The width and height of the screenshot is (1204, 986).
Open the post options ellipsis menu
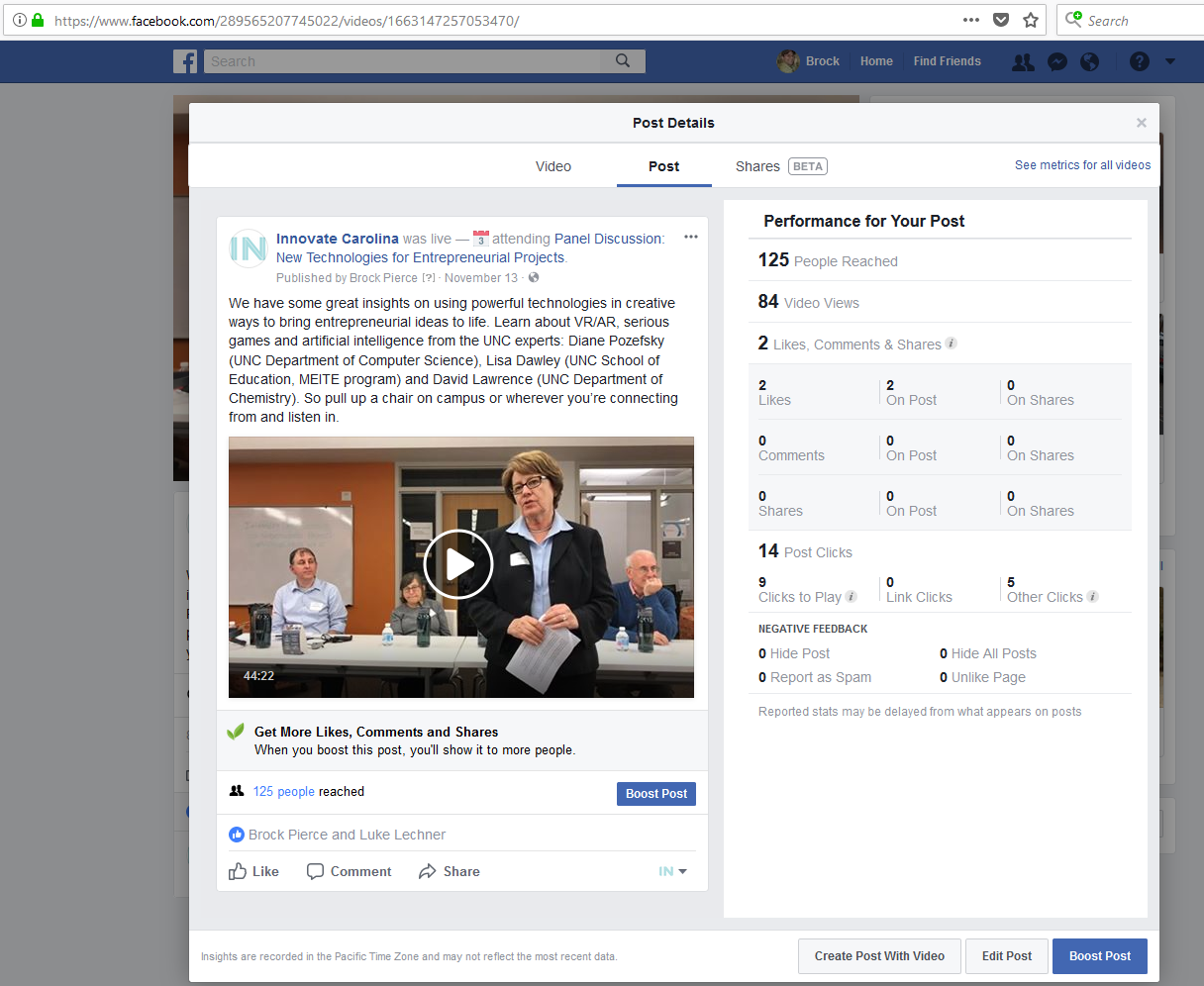click(x=691, y=237)
